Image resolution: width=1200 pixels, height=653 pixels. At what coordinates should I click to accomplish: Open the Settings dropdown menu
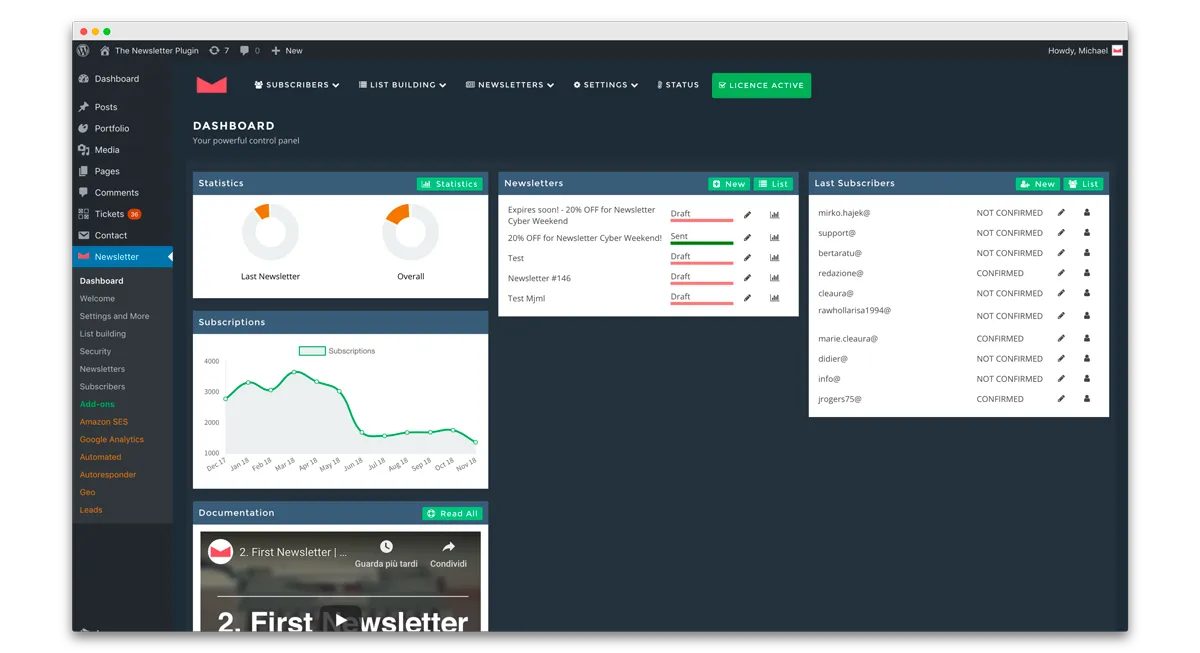[x=606, y=85]
